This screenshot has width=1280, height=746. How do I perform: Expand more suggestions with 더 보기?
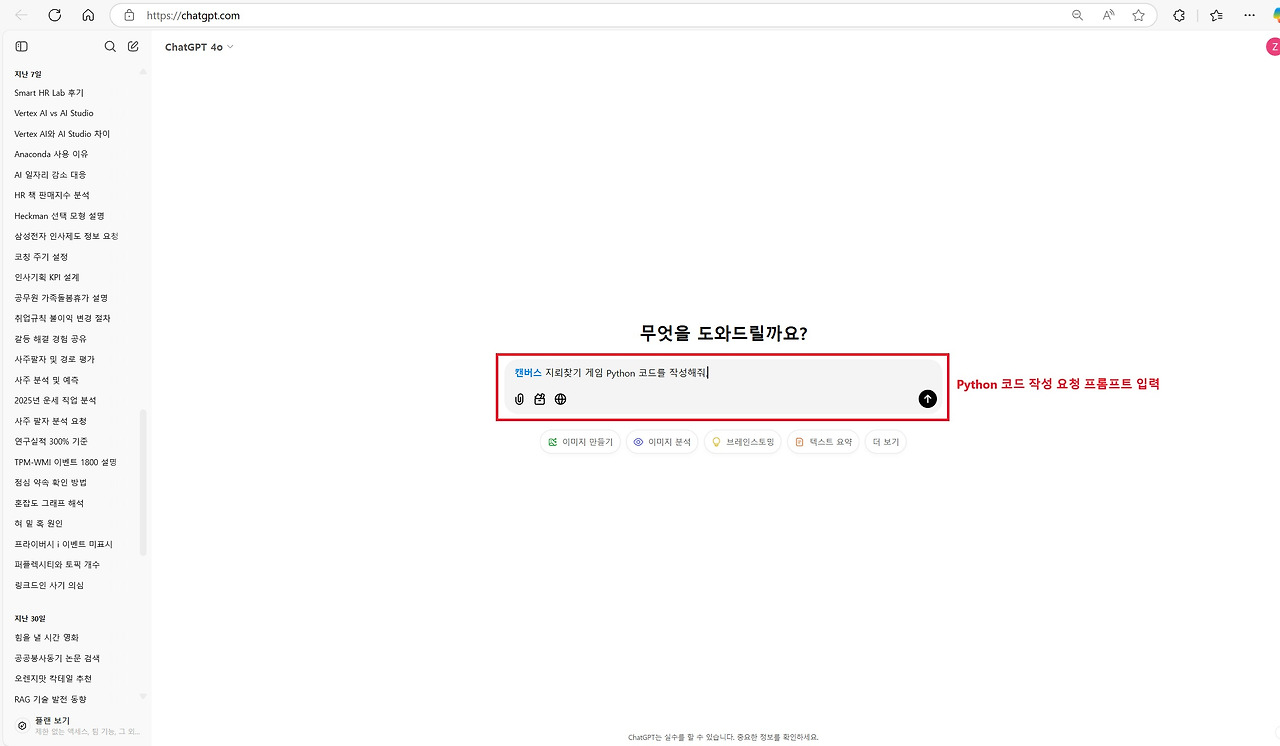[886, 442]
